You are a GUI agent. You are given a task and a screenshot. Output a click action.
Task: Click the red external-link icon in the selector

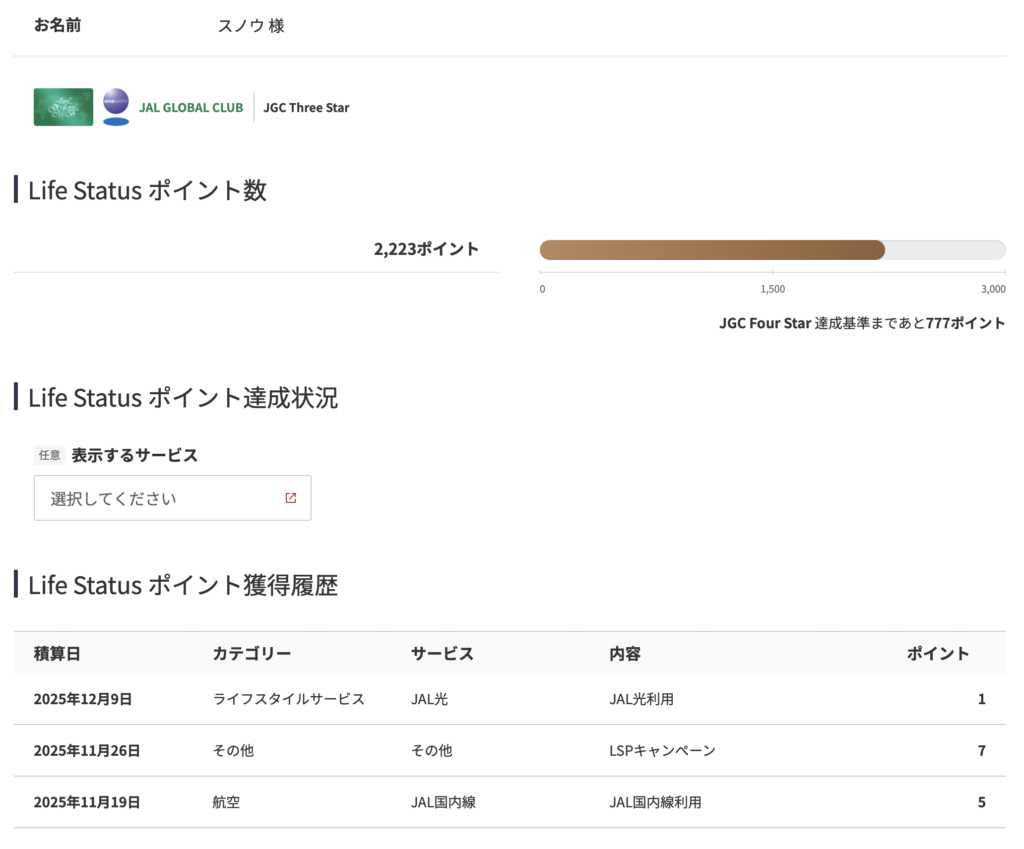[290, 498]
